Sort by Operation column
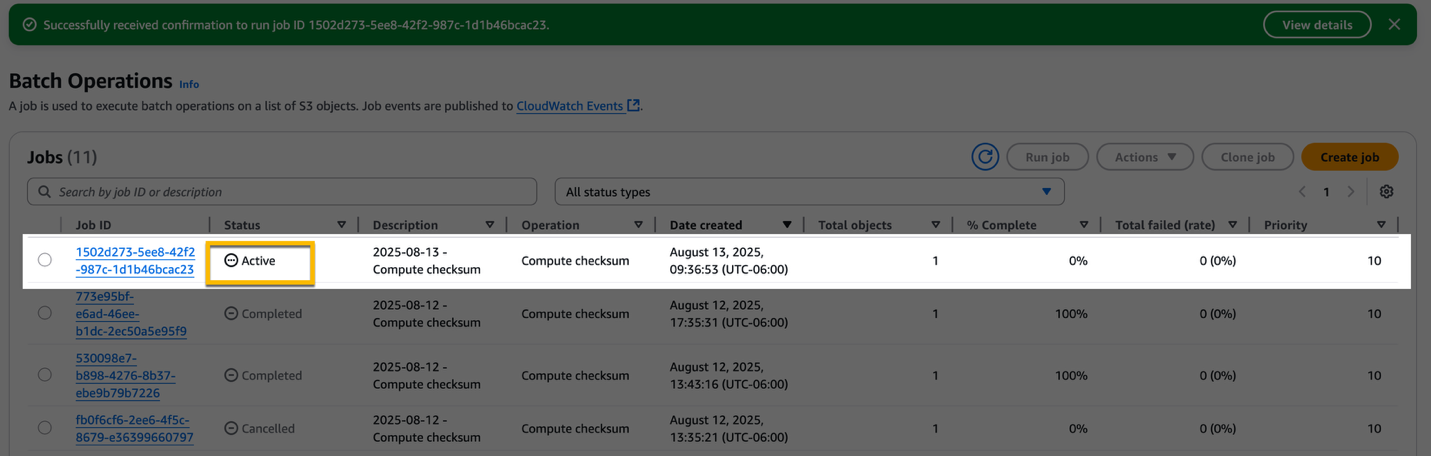Image resolution: width=1431 pixels, height=456 pixels. [638, 225]
